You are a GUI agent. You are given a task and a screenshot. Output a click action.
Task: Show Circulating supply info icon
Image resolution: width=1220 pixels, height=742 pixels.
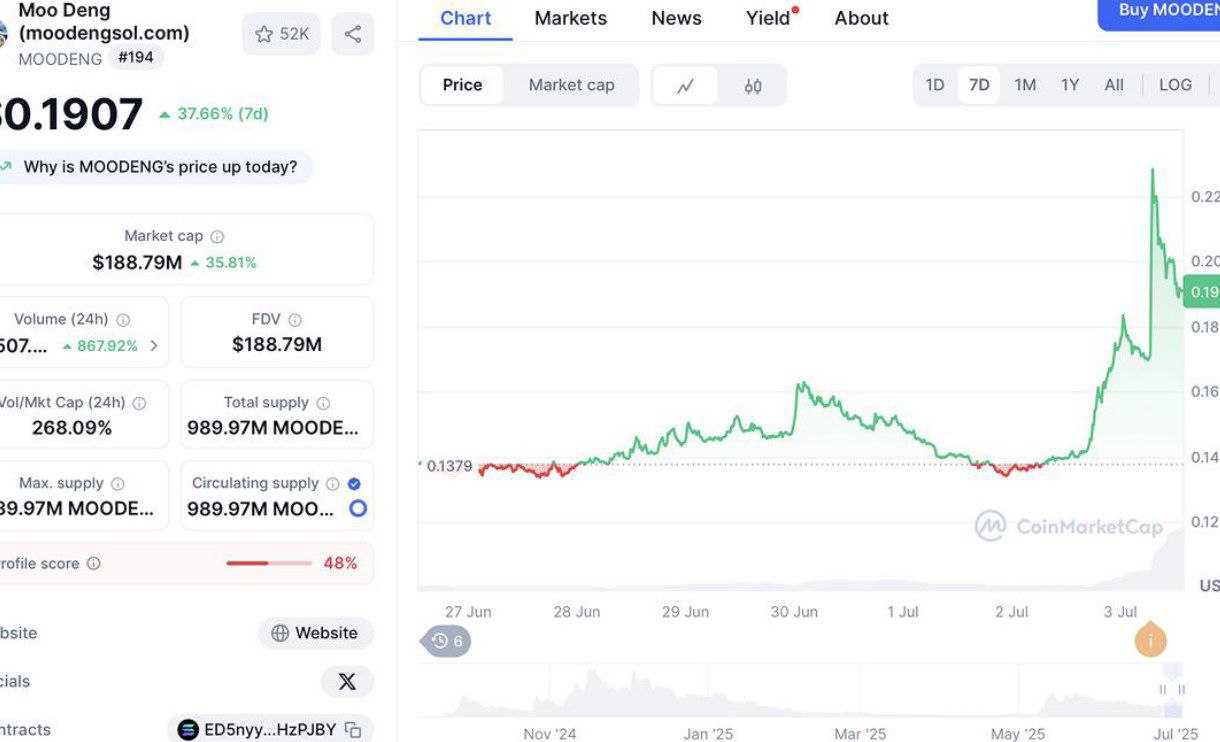click(333, 484)
